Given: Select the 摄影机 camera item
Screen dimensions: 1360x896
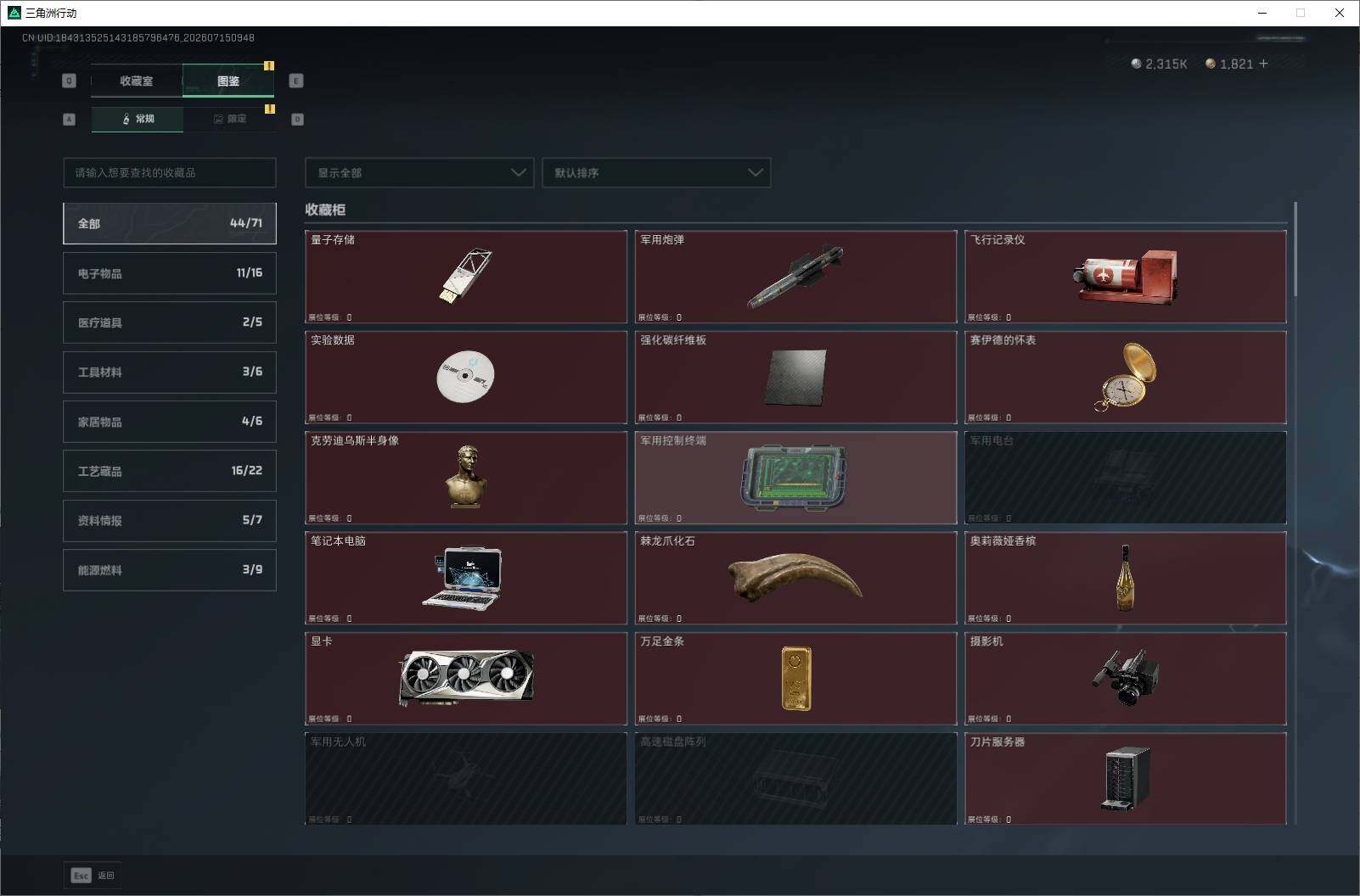Looking at the screenshot, I should pyautogui.click(x=1126, y=678).
